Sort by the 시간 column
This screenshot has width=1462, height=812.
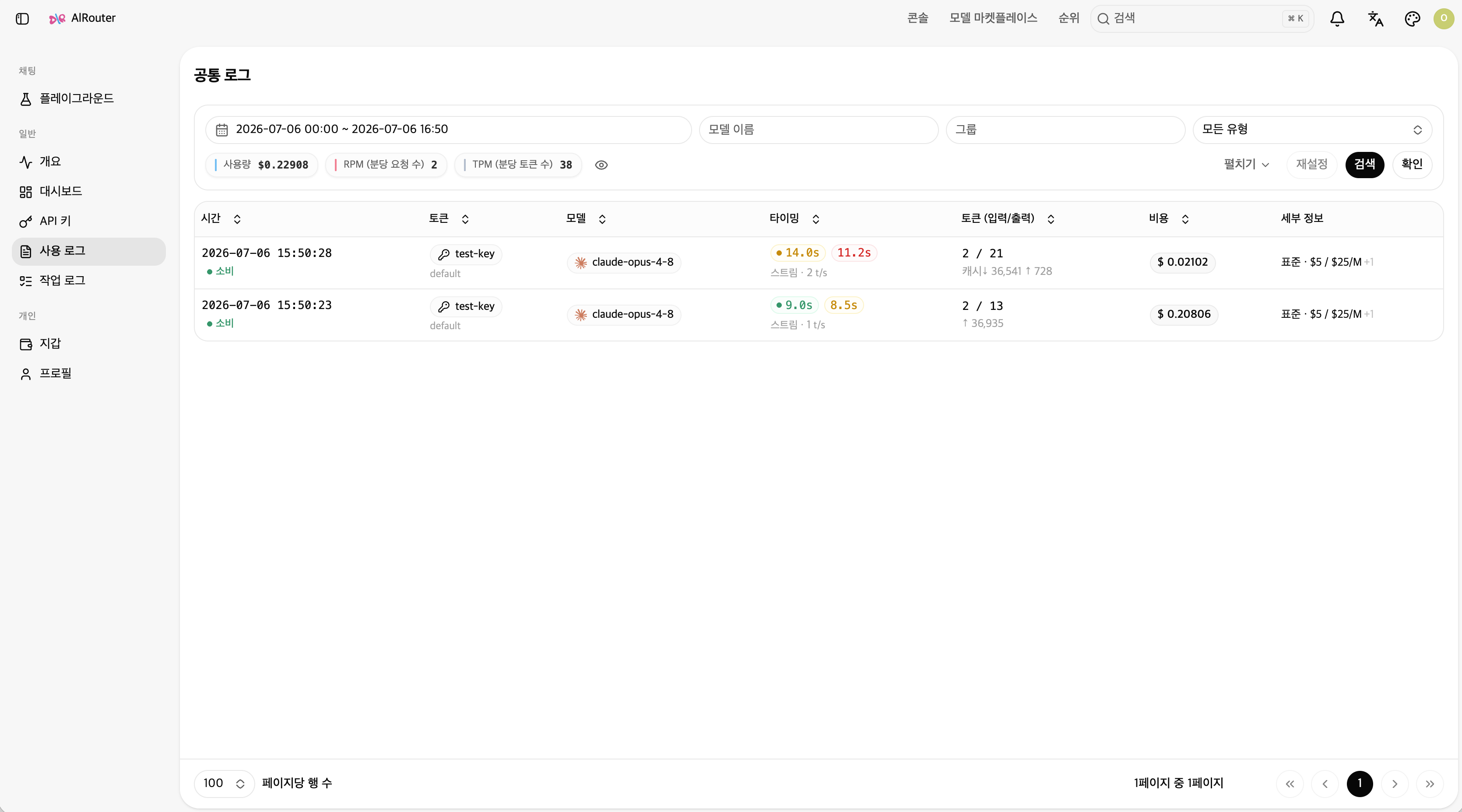pos(221,219)
